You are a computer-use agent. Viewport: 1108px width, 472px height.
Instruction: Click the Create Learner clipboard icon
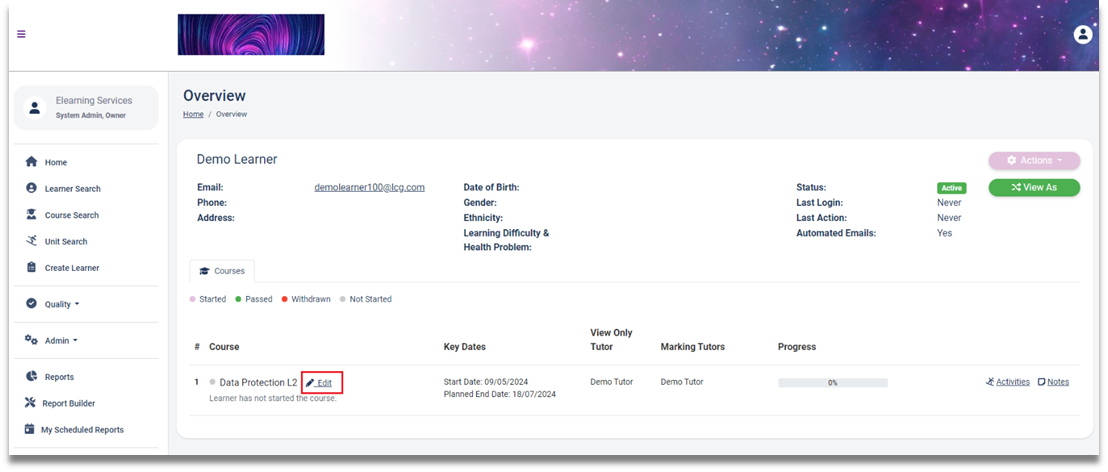[31, 267]
